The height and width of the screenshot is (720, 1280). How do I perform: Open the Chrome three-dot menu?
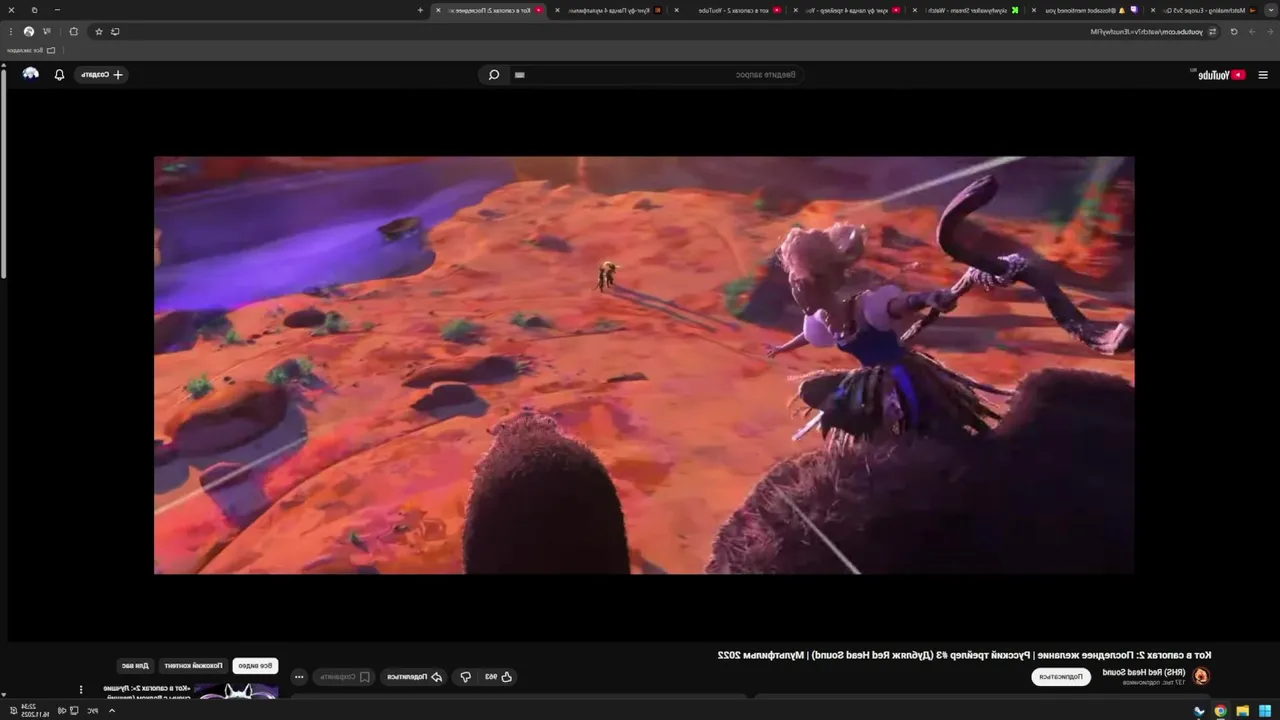10,31
